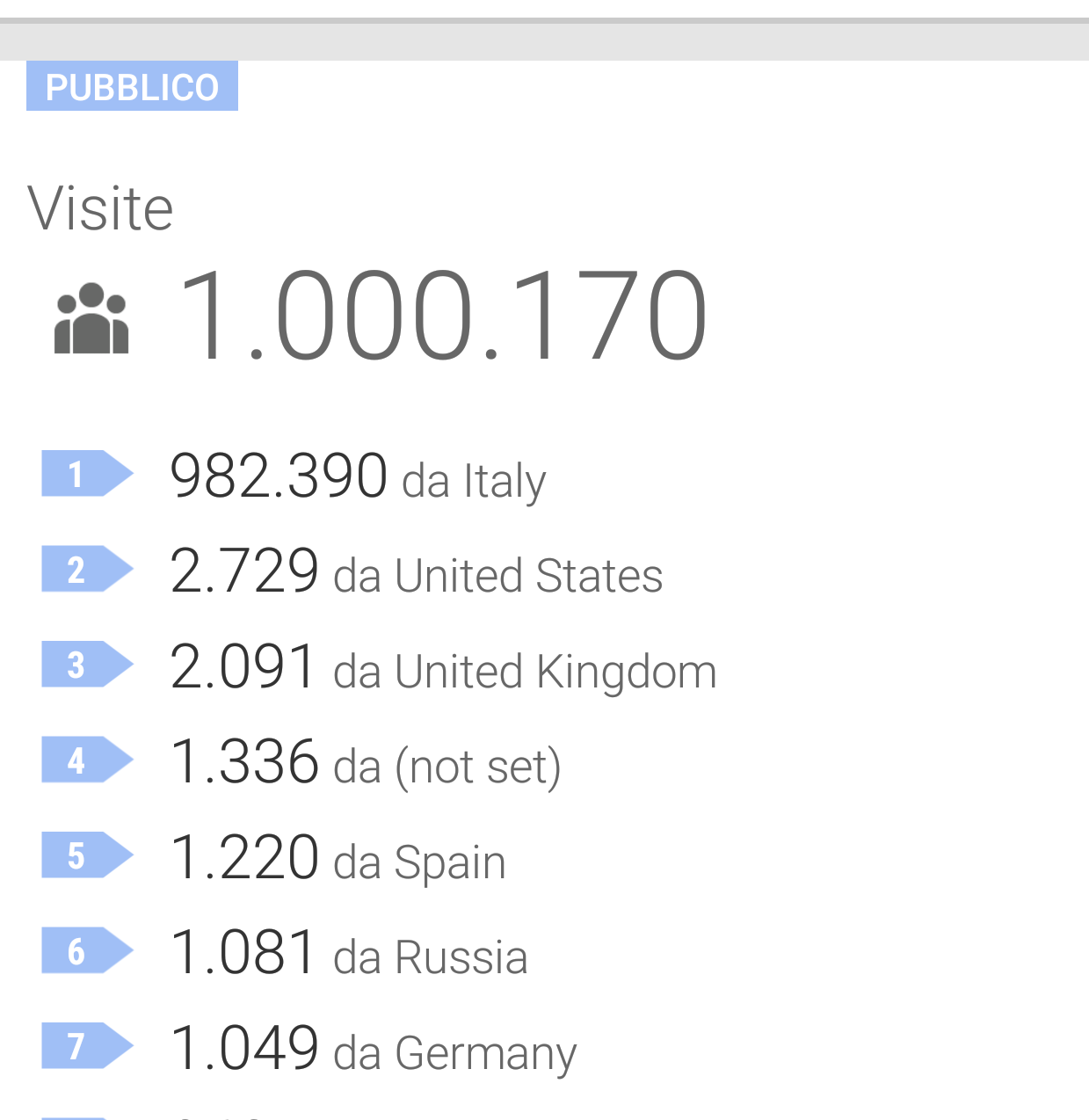Image resolution: width=1089 pixels, height=1120 pixels.
Task: Click the Visite heading
Action: [100, 208]
